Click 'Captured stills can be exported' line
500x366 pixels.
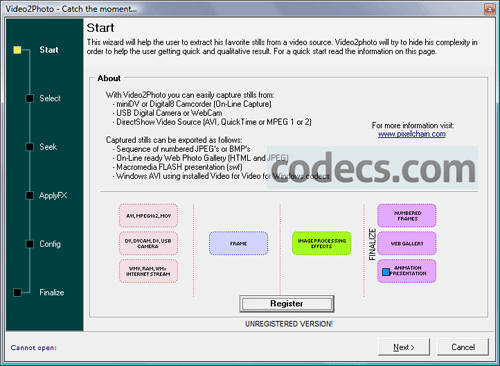pyautogui.click(x=174, y=140)
